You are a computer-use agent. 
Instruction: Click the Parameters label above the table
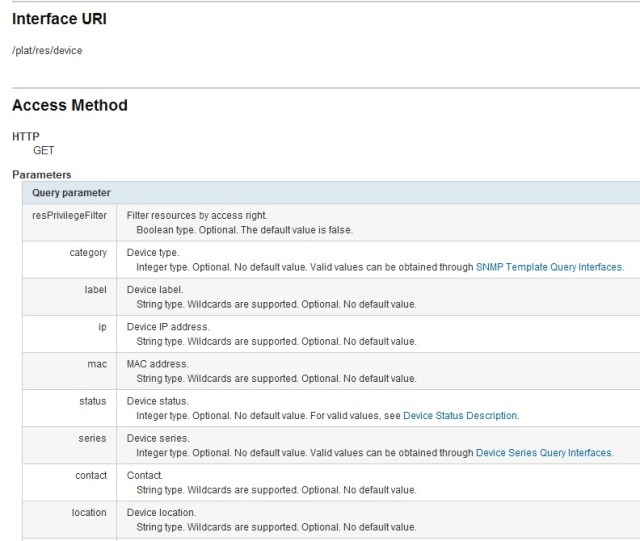click(41, 175)
